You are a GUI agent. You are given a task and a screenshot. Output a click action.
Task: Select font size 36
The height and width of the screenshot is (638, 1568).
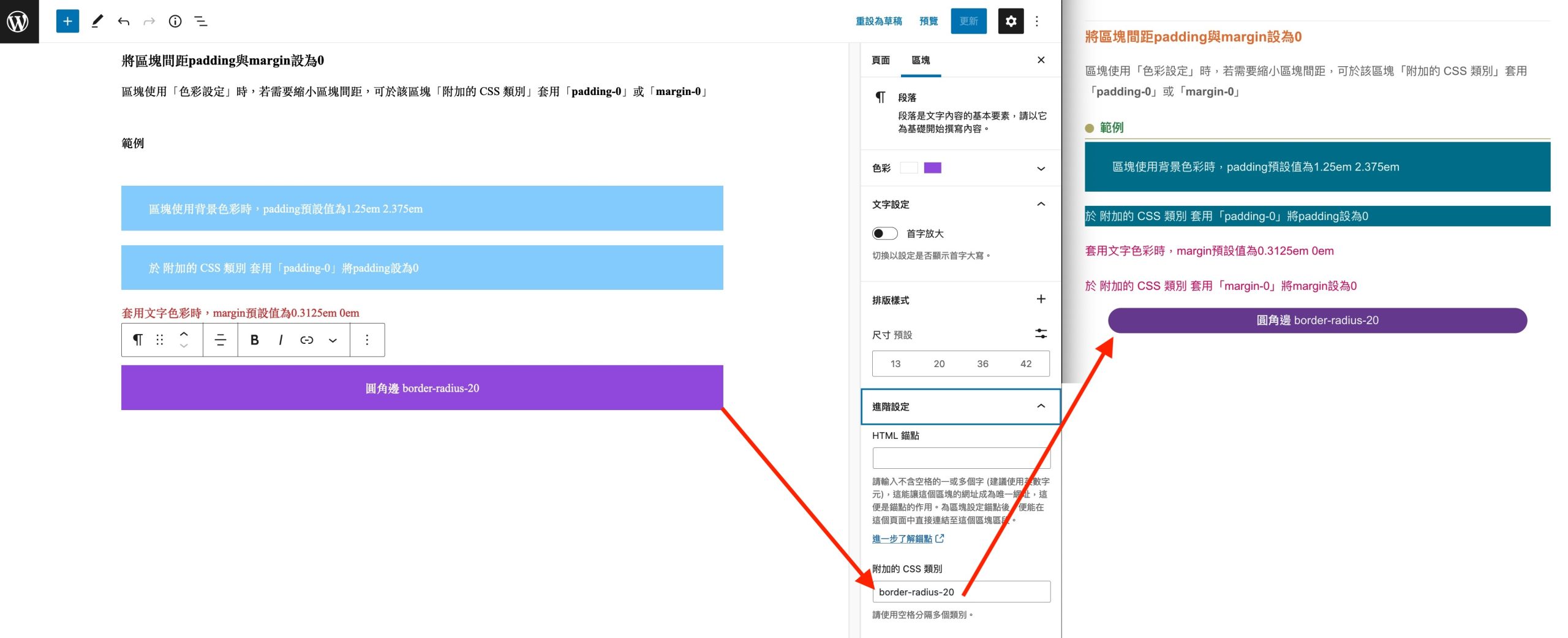982,363
